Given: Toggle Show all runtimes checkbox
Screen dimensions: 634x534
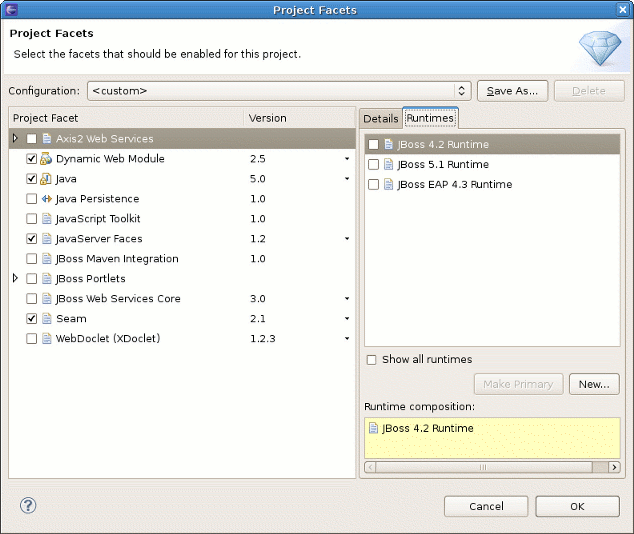Looking at the screenshot, I should point(371,359).
